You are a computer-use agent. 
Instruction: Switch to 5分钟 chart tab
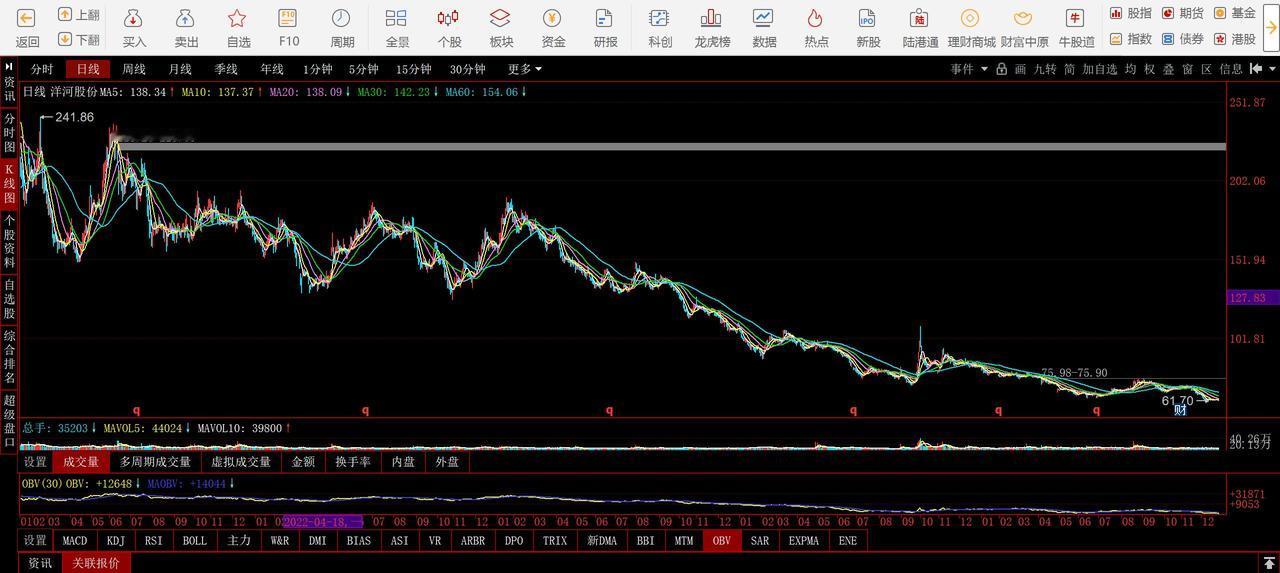364,69
